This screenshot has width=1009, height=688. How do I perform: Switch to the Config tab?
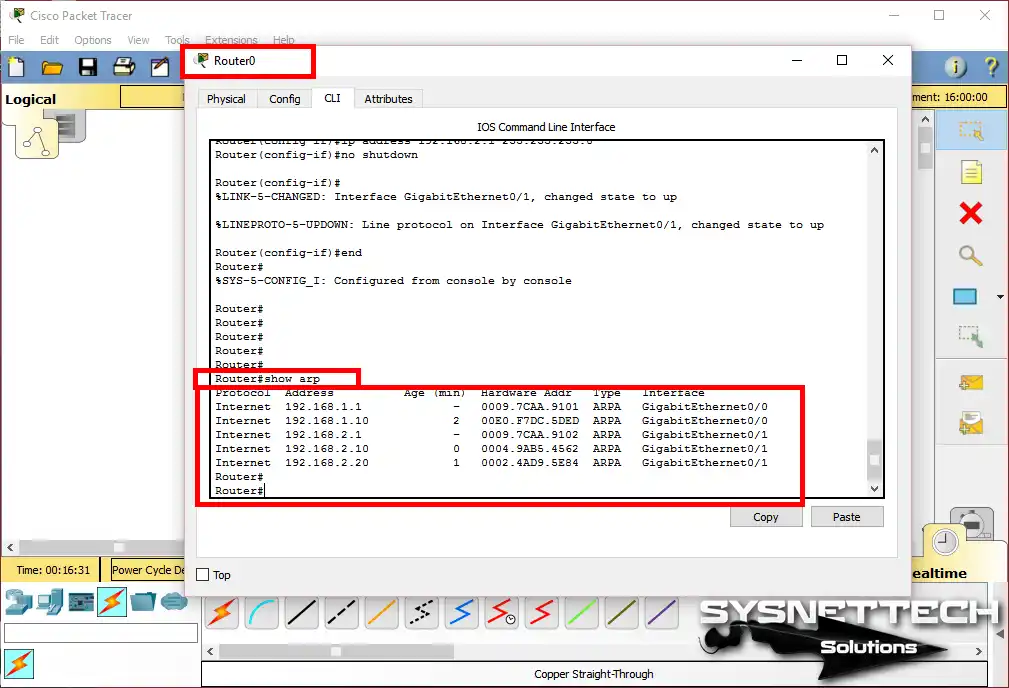click(x=284, y=98)
